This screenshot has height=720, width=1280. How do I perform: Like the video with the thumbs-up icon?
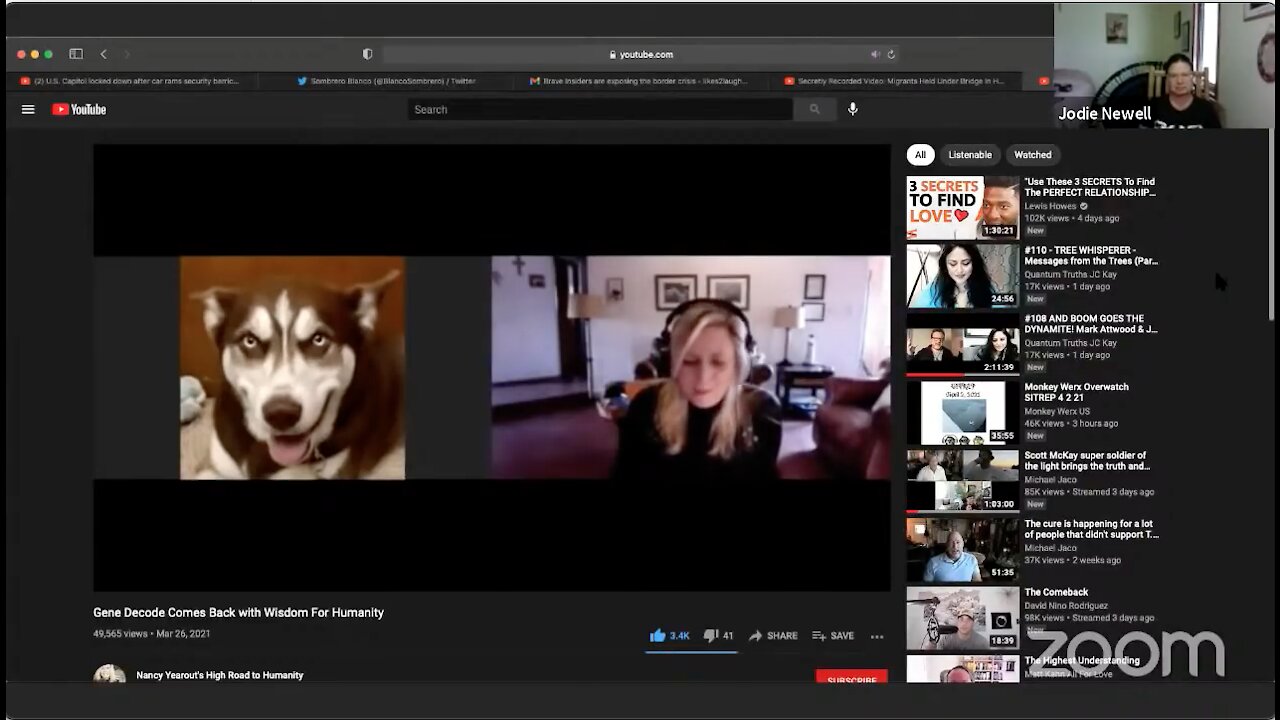pyautogui.click(x=657, y=635)
